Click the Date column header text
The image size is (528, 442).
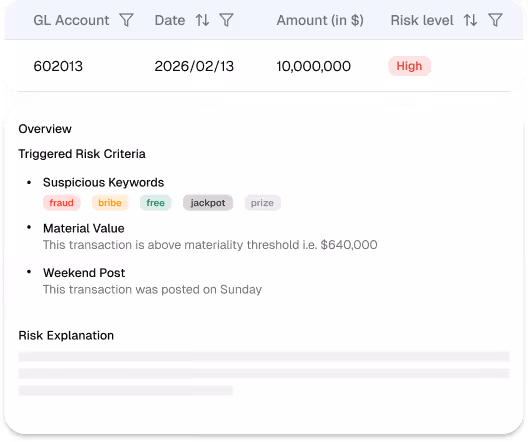pos(170,20)
